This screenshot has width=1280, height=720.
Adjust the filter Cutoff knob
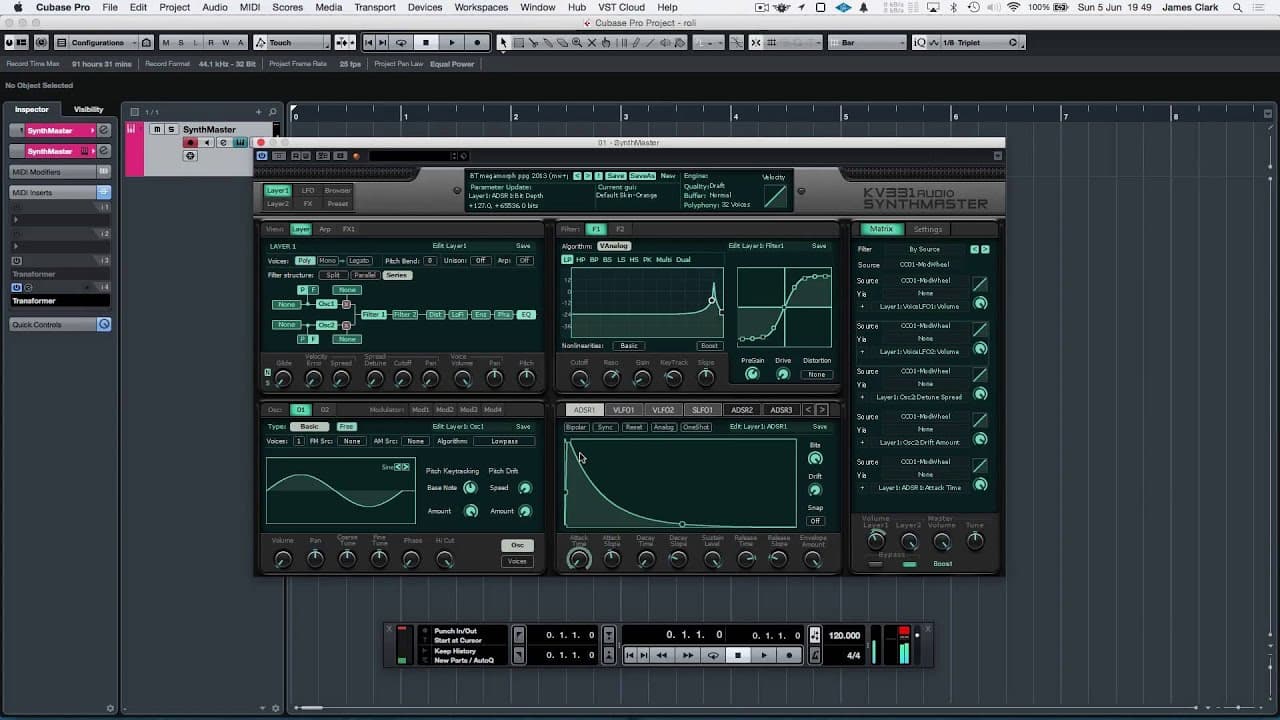[579, 378]
